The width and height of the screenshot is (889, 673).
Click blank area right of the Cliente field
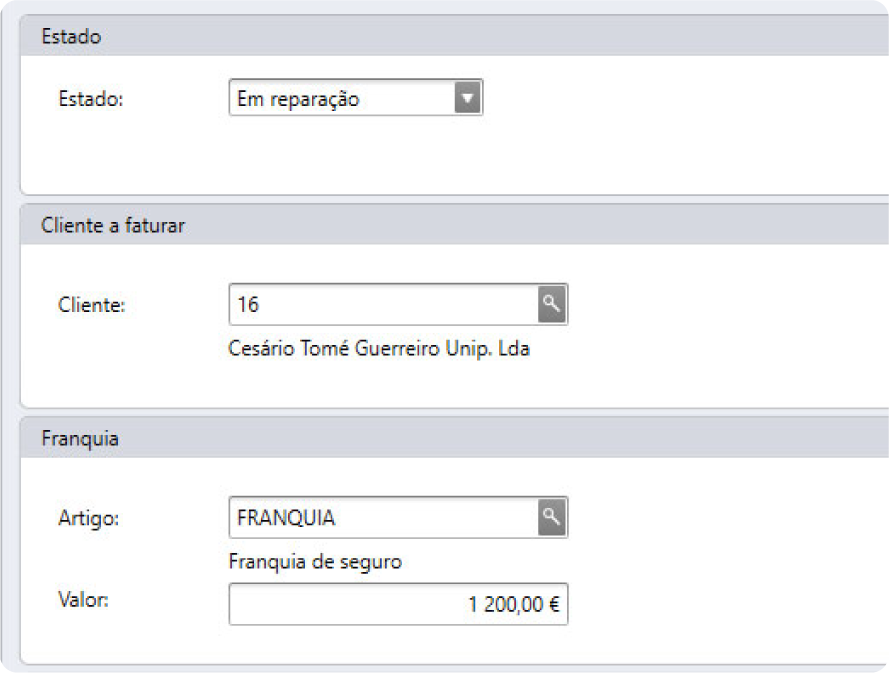coord(720,304)
